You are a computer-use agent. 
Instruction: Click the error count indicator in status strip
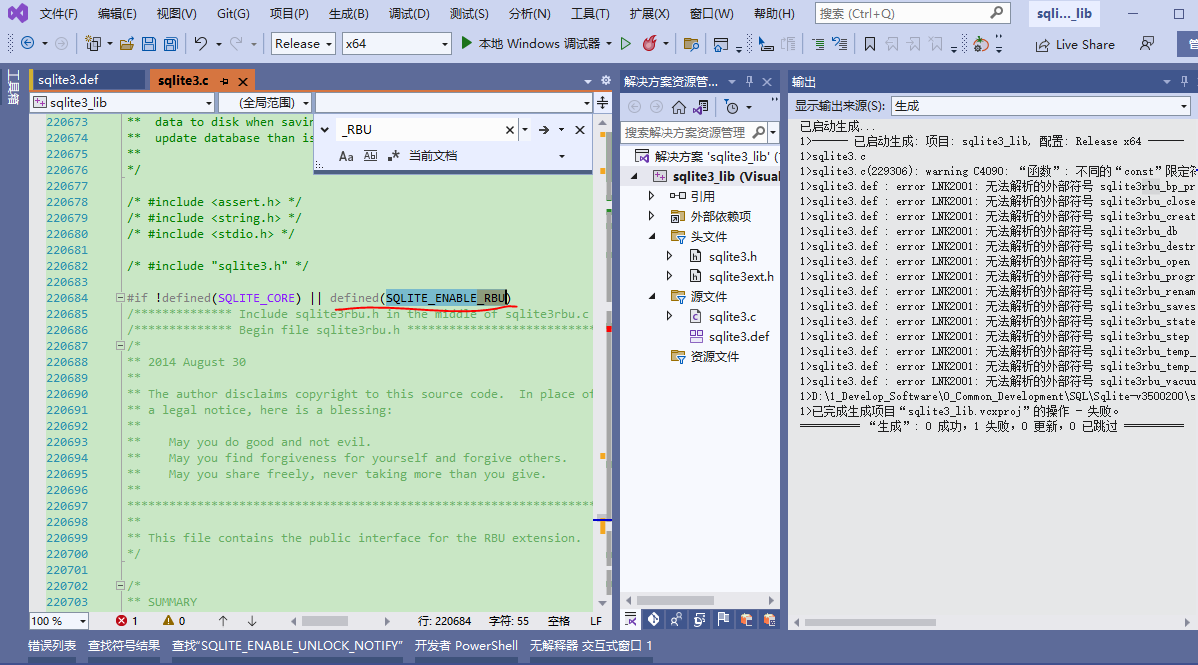click(127, 621)
